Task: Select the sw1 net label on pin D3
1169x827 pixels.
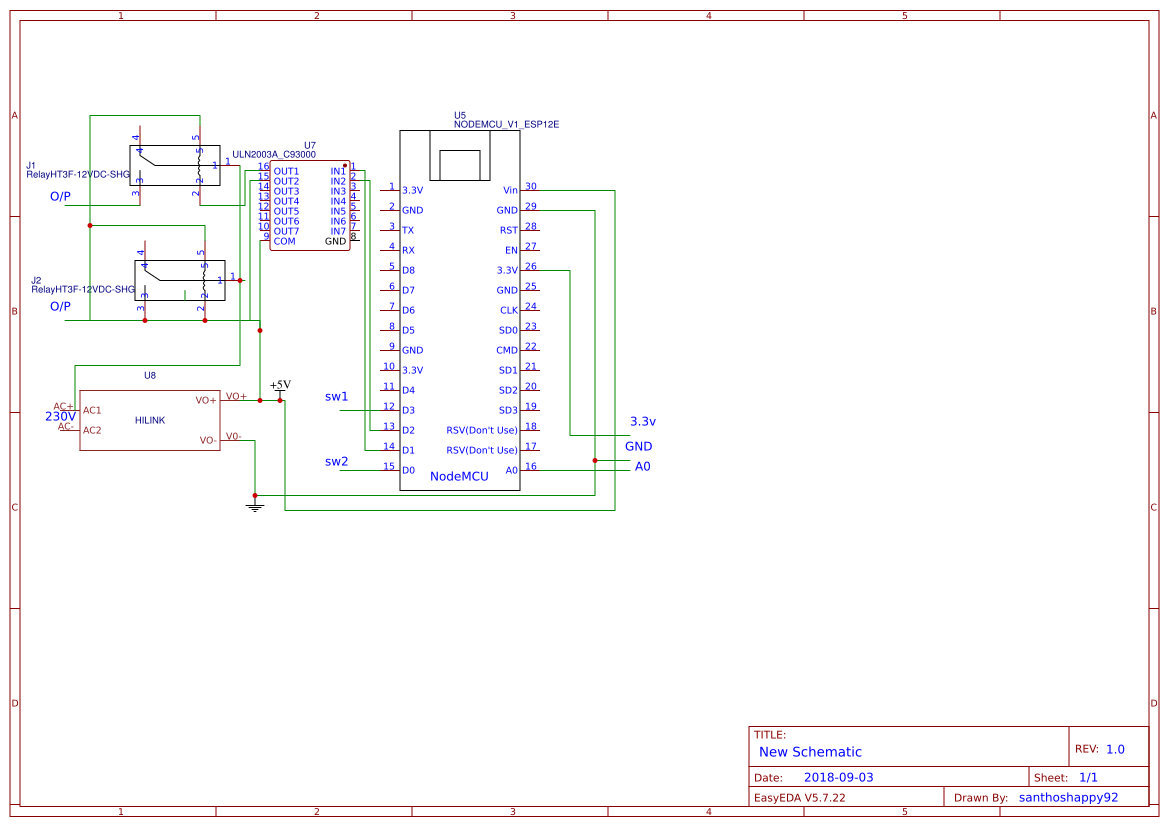Action: [x=335, y=397]
